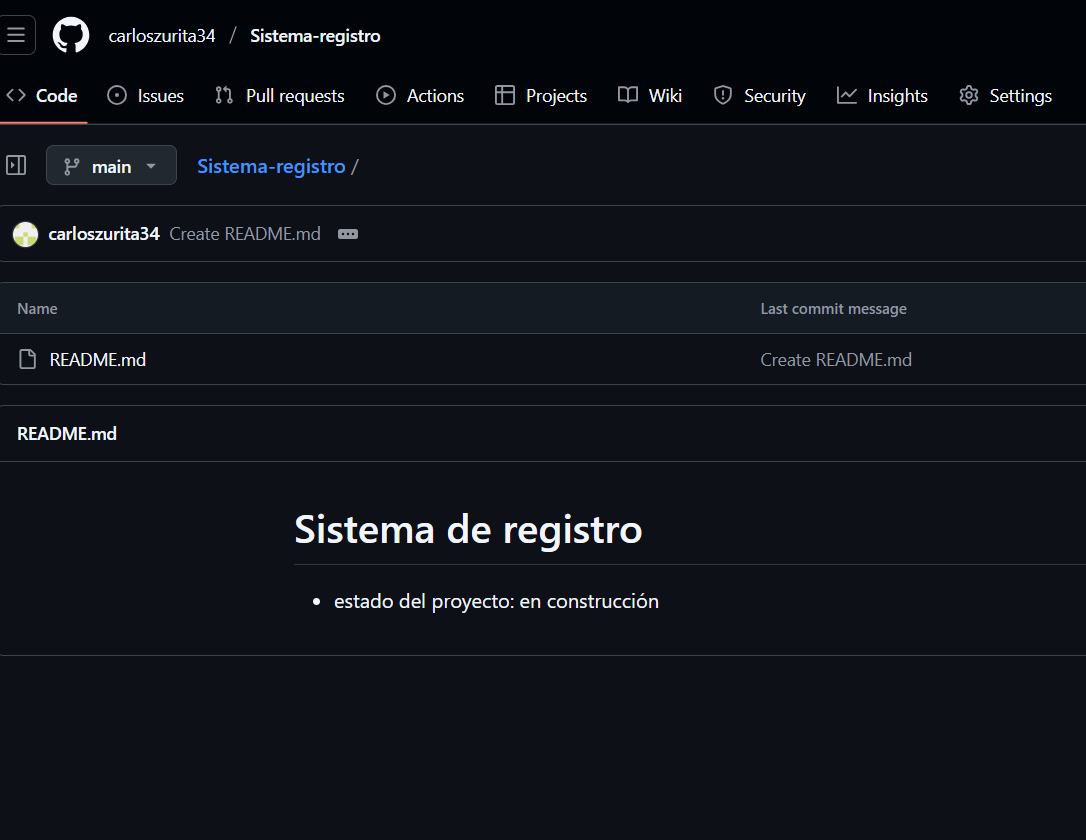Open commit author carloszurita34 link
The height and width of the screenshot is (840, 1086).
(104, 234)
